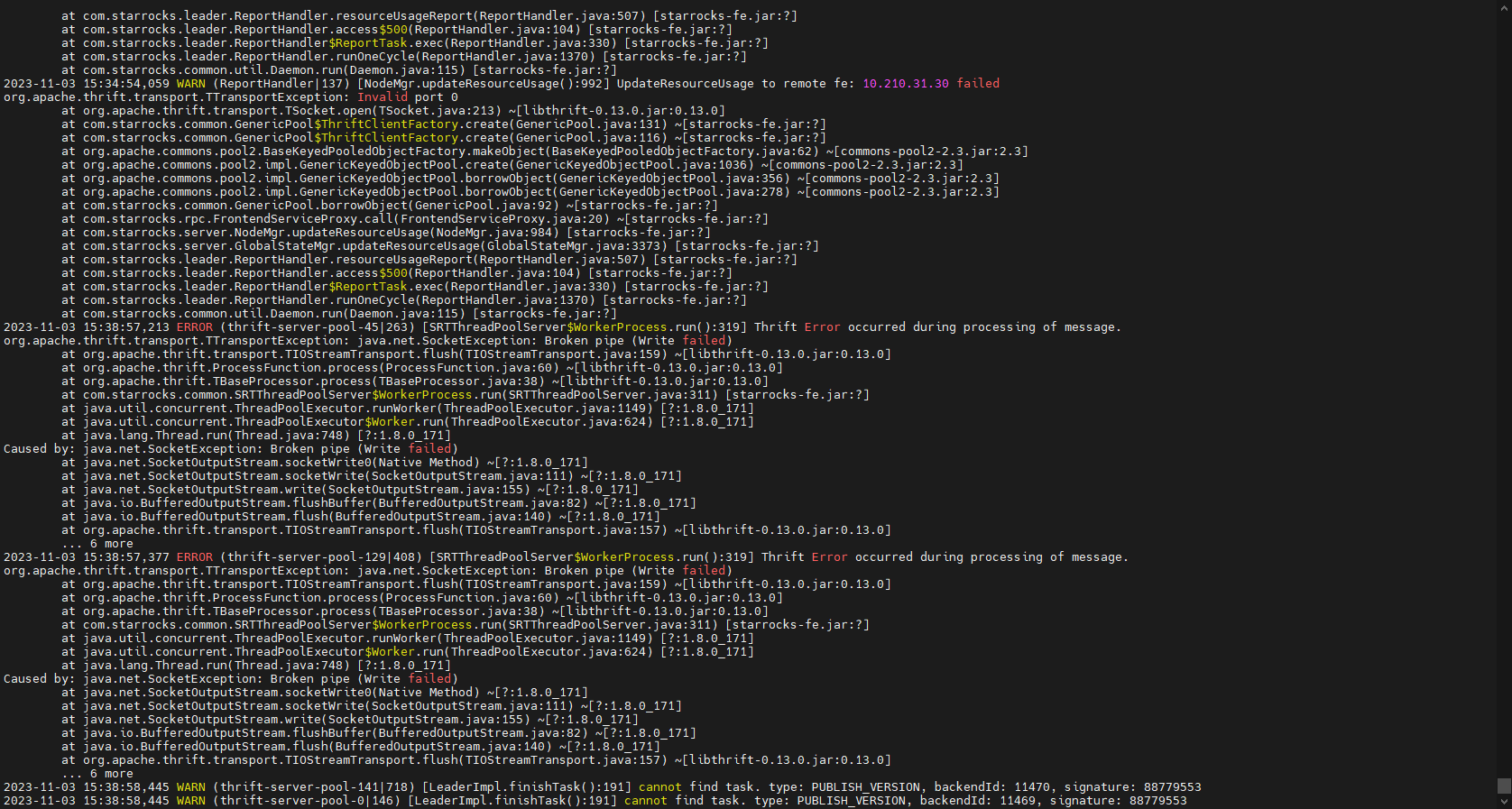Click 'processing of message.' on pool-129 line
This screenshot has width=1512, height=809.
pyautogui.click(x=1050, y=557)
